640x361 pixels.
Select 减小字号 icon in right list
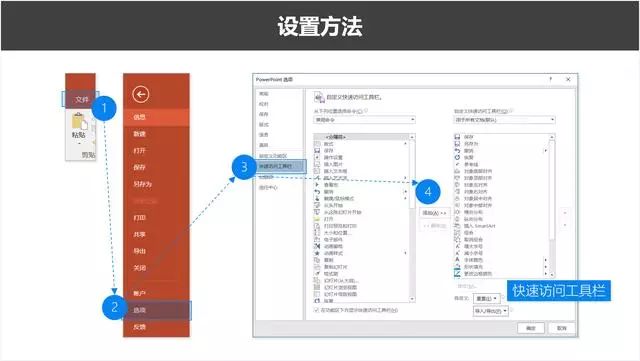pos(457,253)
